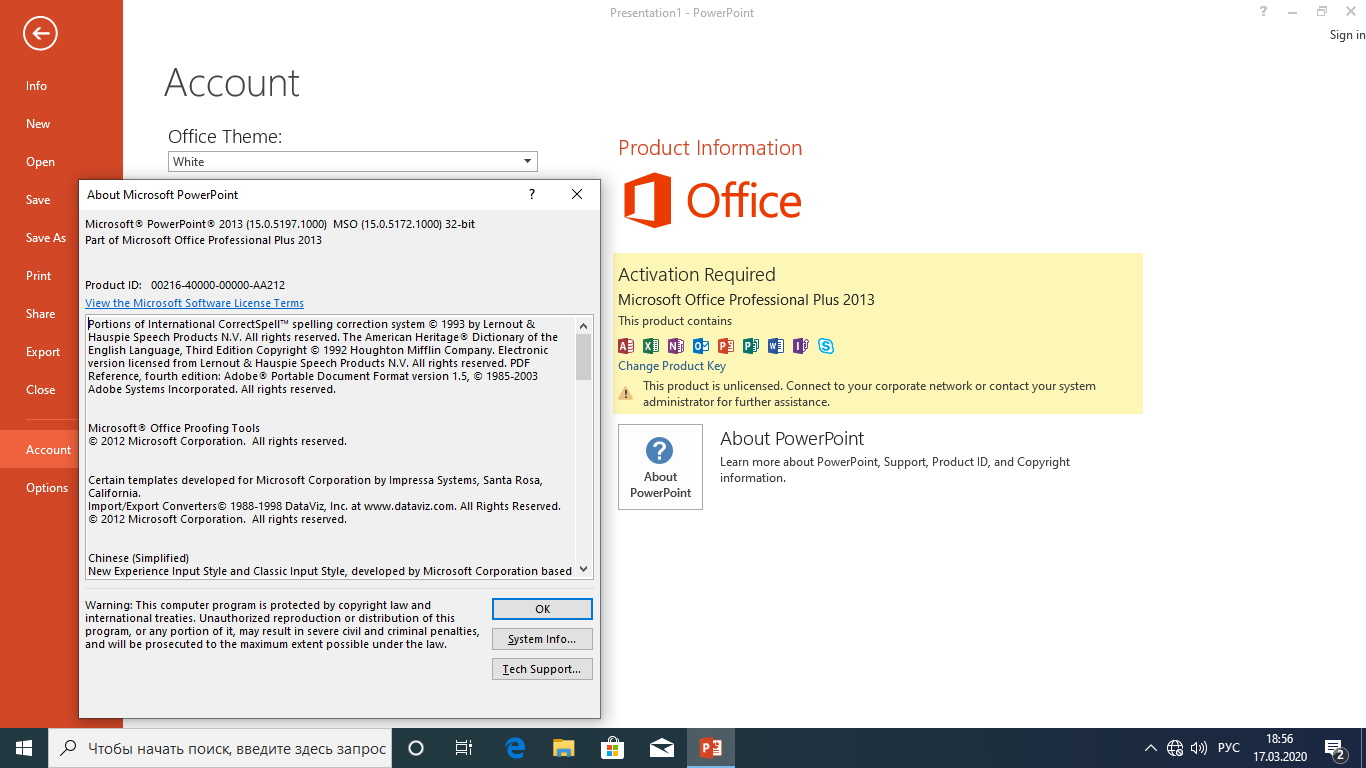Click Product ID text 00216-40000-00000-AA212

pos(218,285)
